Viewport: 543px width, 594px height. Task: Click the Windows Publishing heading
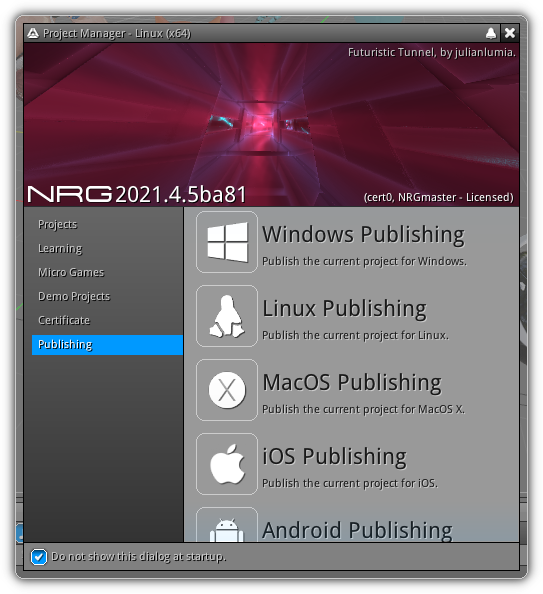click(x=363, y=234)
